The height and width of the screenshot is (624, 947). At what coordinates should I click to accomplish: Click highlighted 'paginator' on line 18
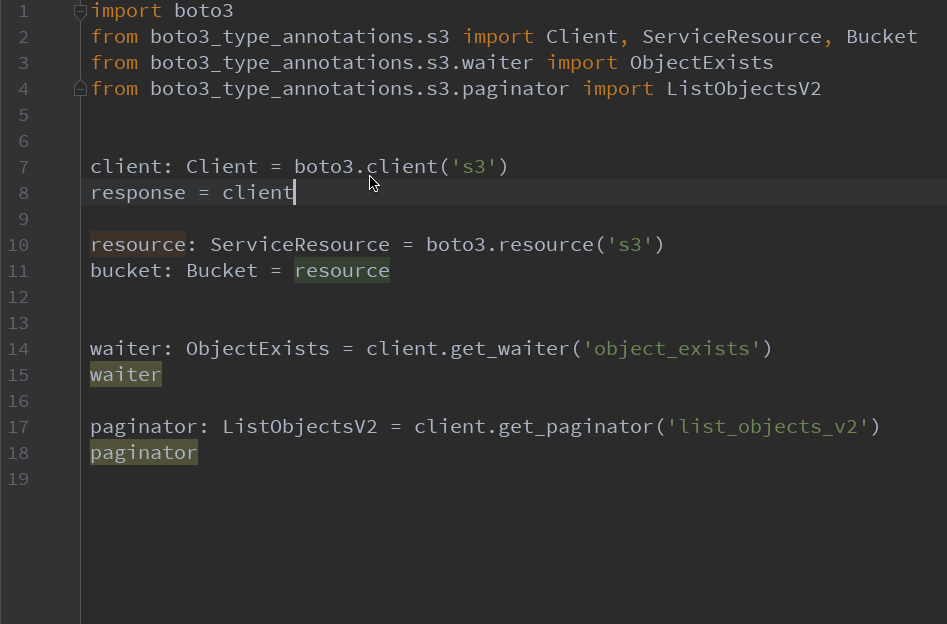tap(144, 452)
